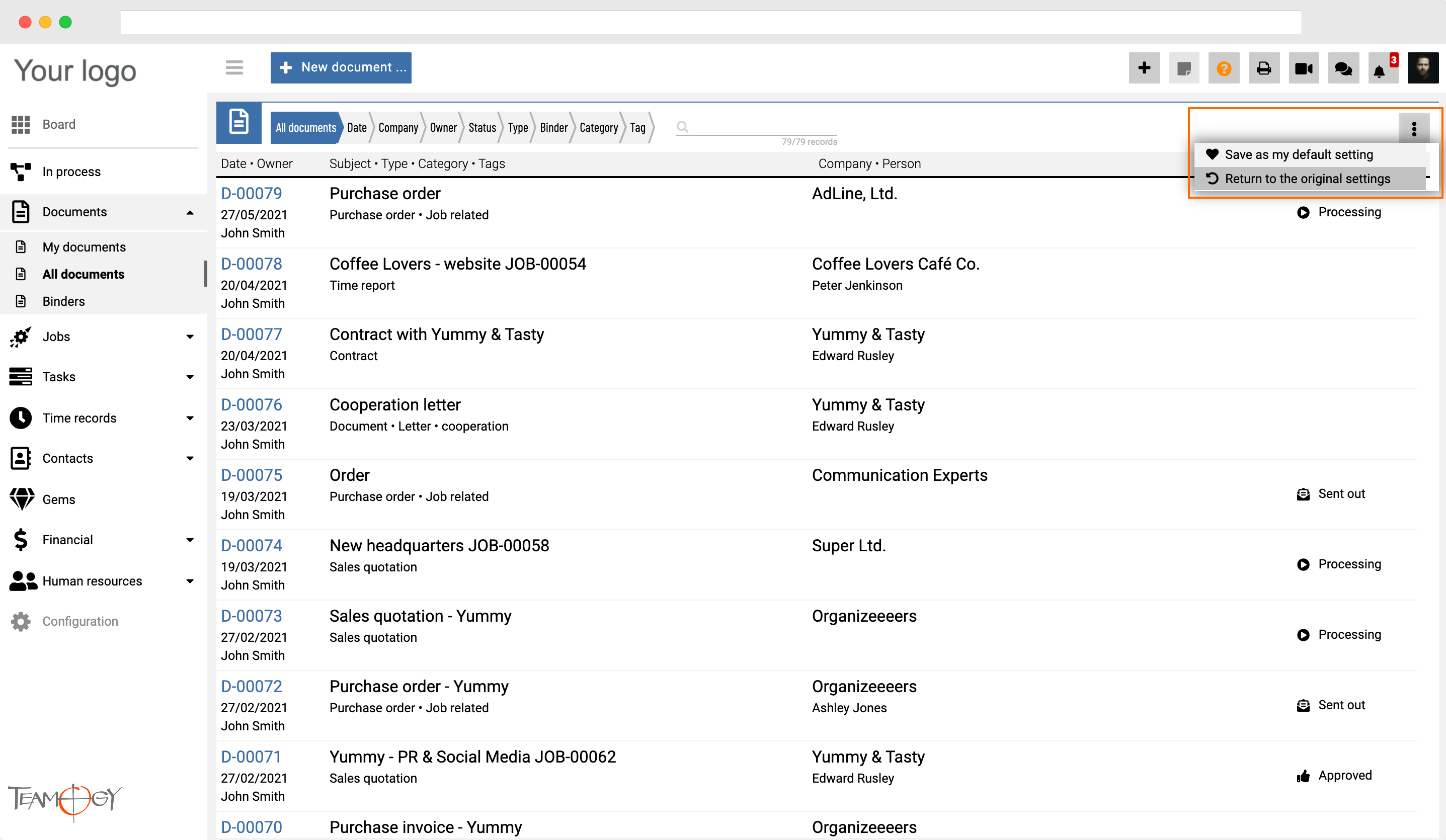
Task: Click the Human resources people icon
Action: (x=23, y=580)
